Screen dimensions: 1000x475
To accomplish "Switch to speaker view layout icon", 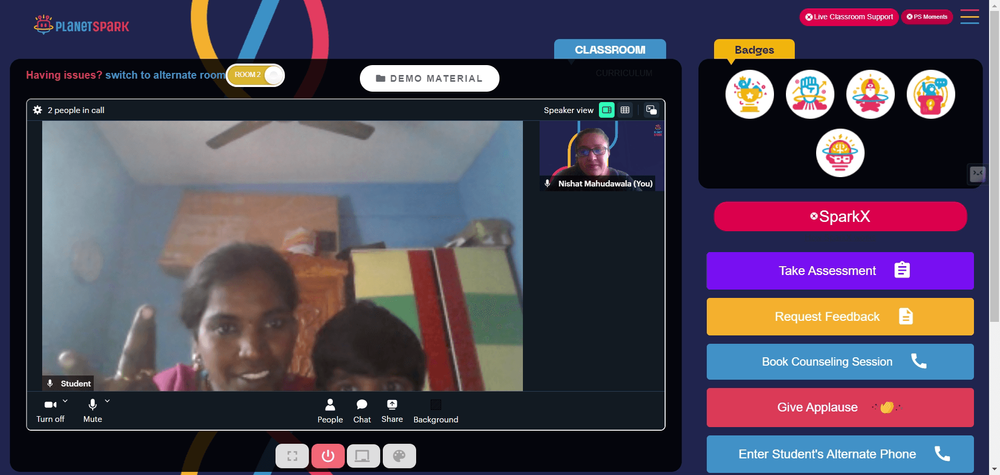I will coord(607,110).
